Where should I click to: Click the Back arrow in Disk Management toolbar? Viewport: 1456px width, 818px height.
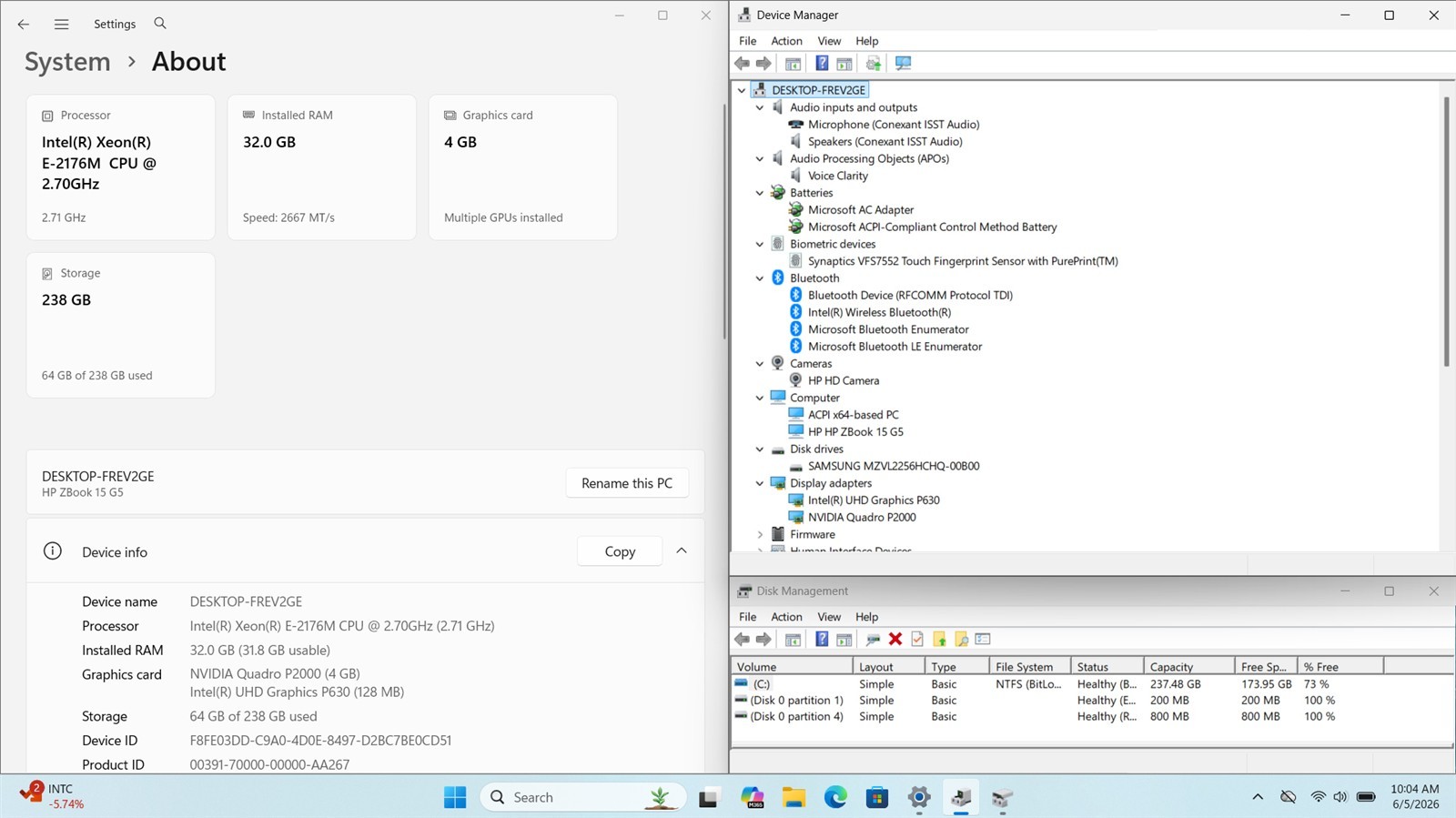pos(742,640)
